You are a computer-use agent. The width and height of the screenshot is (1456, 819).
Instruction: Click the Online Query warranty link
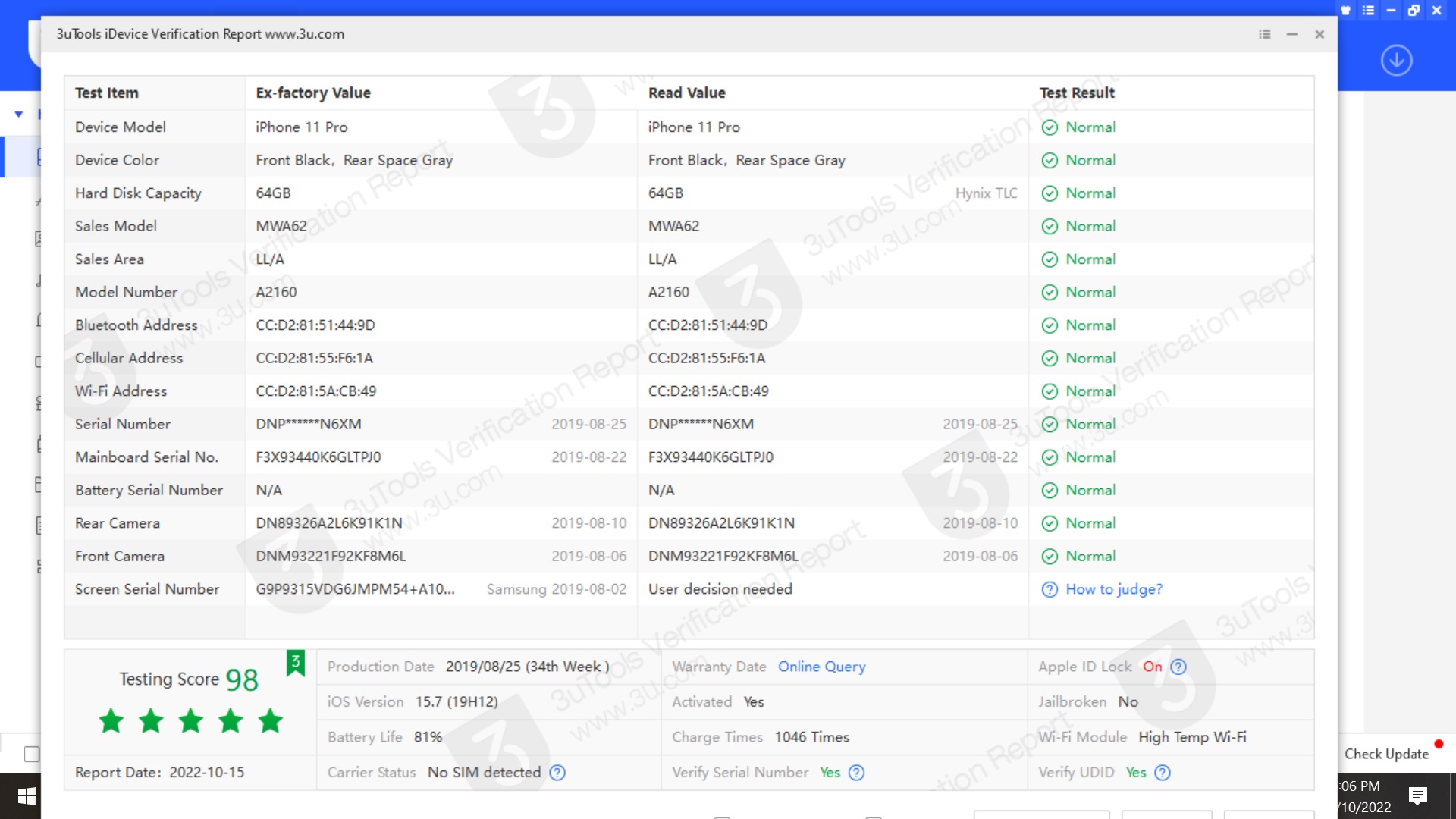tap(821, 667)
